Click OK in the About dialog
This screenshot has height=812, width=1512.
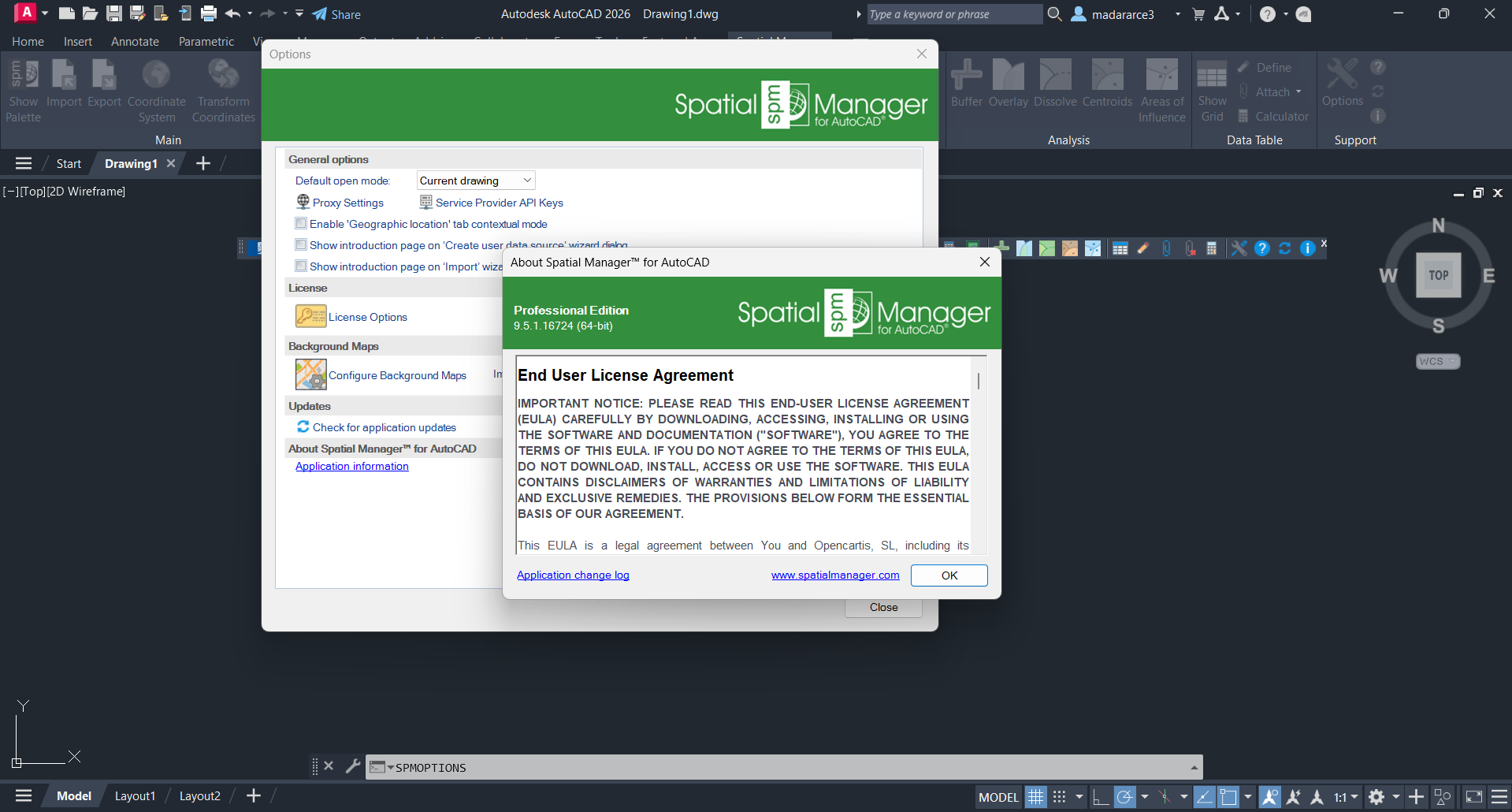(949, 575)
